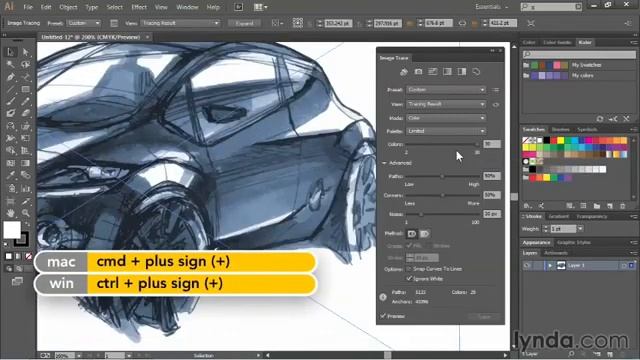Open Preset dropdown in control bar
This screenshot has height=360, width=640.
(84, 23)
